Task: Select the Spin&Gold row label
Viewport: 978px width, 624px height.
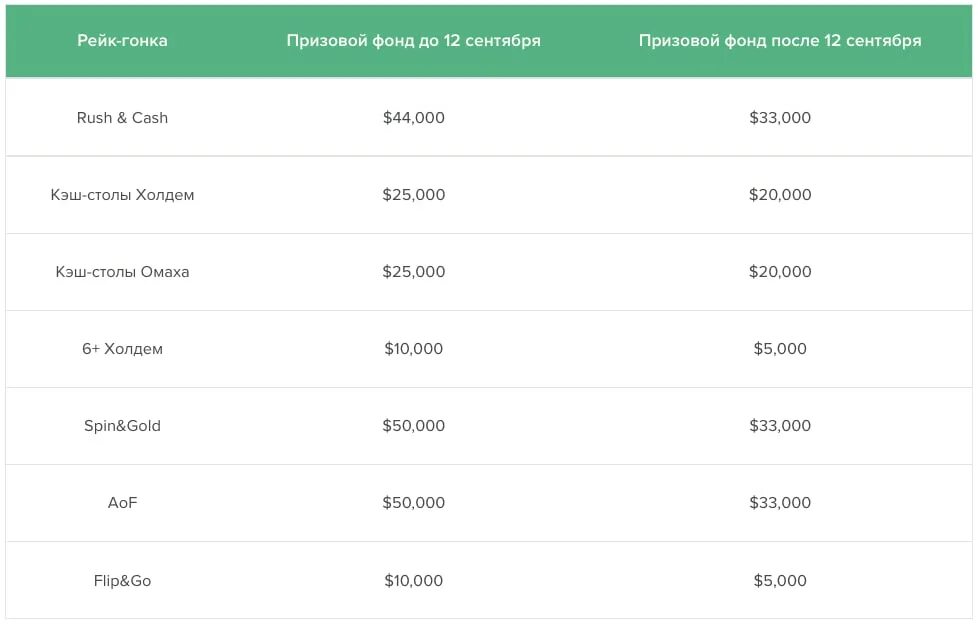Action: tap(122, 426)
